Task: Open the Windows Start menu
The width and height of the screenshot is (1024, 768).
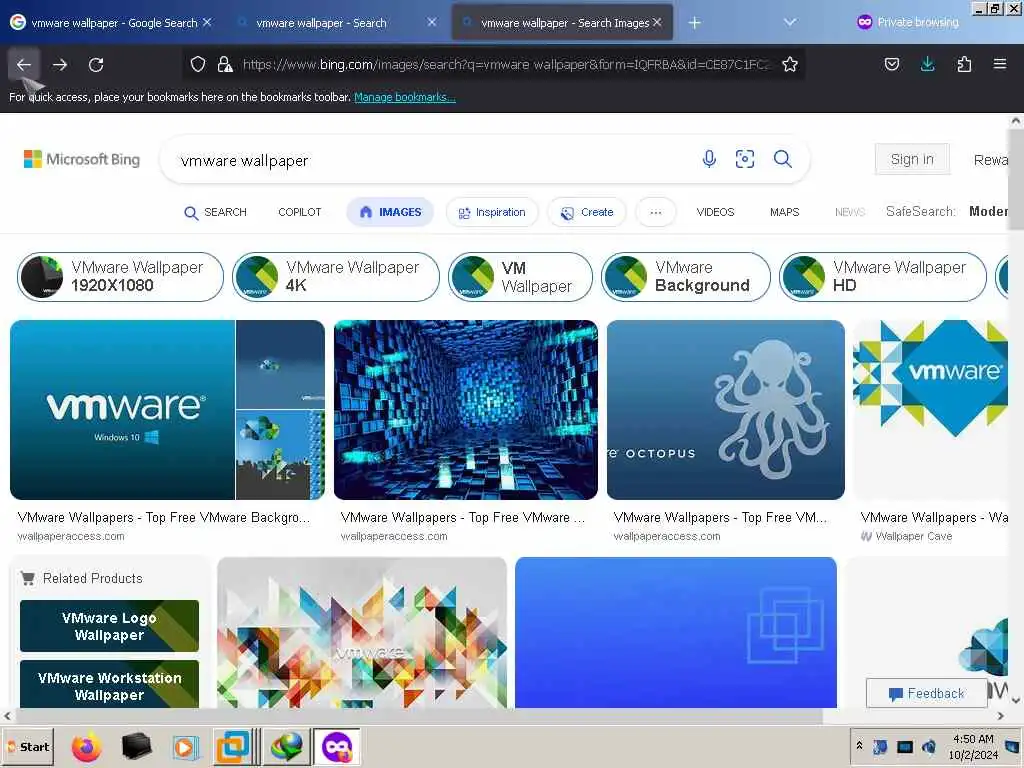Action: pos(28,747)
